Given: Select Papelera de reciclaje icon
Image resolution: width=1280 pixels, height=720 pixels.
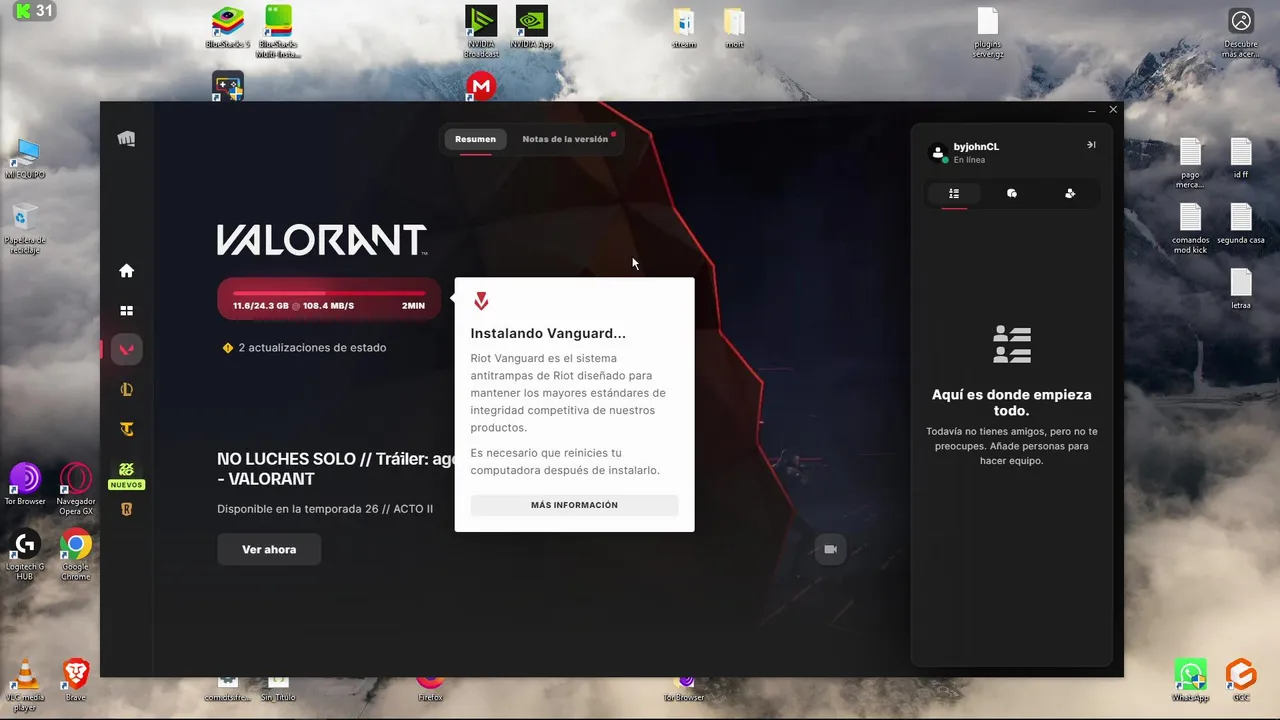Looking at the screenshot, I should coord(25,228).
